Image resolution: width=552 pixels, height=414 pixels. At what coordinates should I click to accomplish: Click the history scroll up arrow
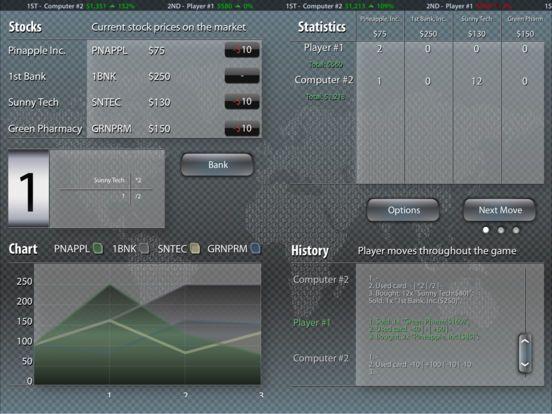coord(525,341)
